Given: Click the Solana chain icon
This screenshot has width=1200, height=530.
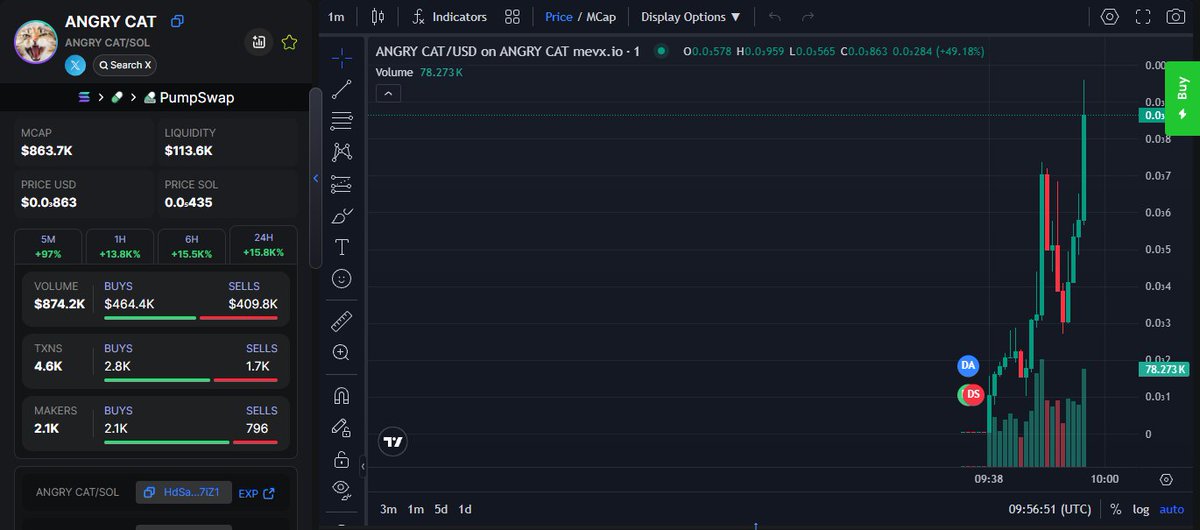Looking at the screenshot, I should (x=84, y=97).
